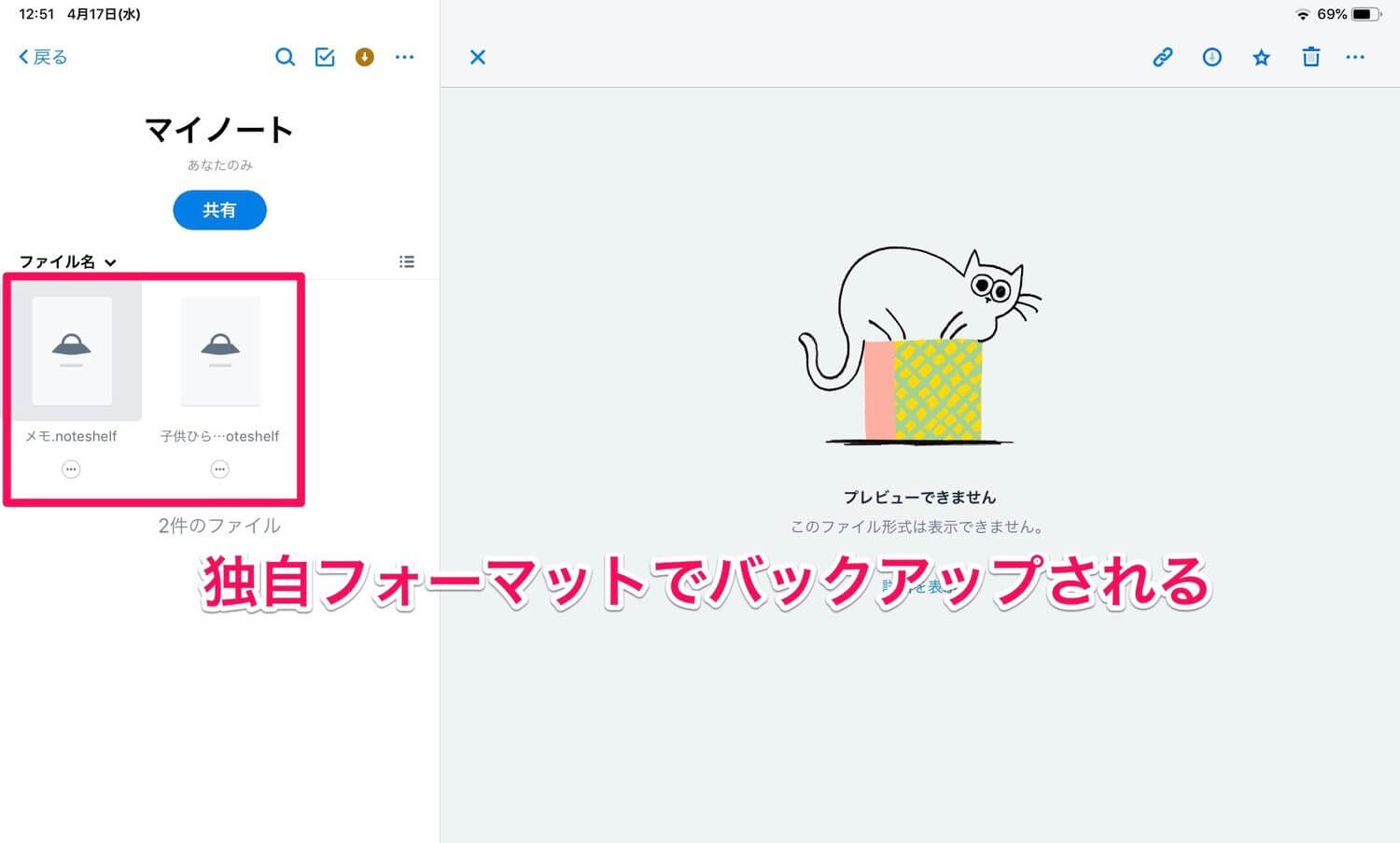Open search with the magnifier icon
This screenshot has width=1400, height=843.
(x=285, y=57)
